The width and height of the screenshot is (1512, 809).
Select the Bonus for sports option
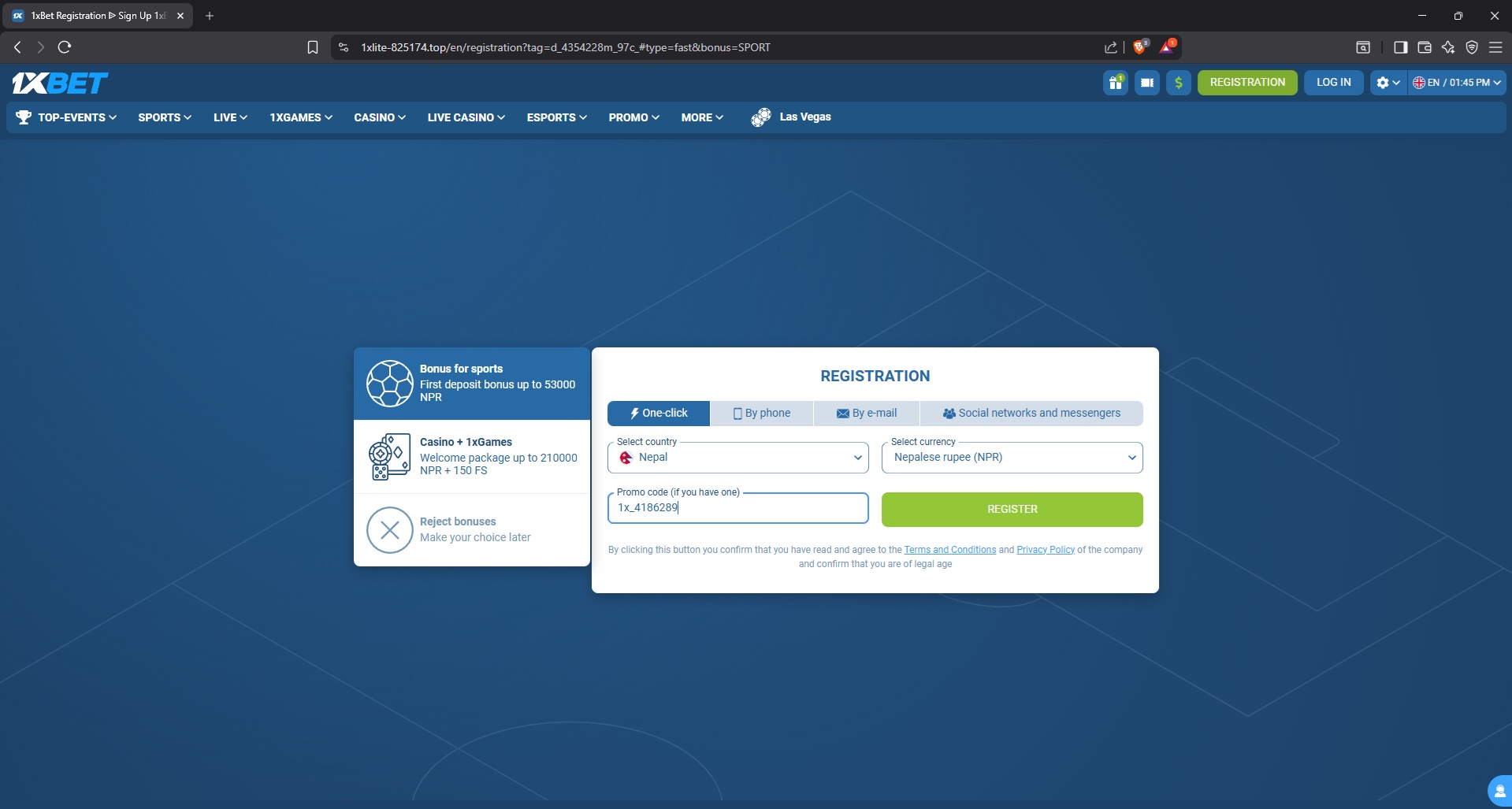(472, 384)
